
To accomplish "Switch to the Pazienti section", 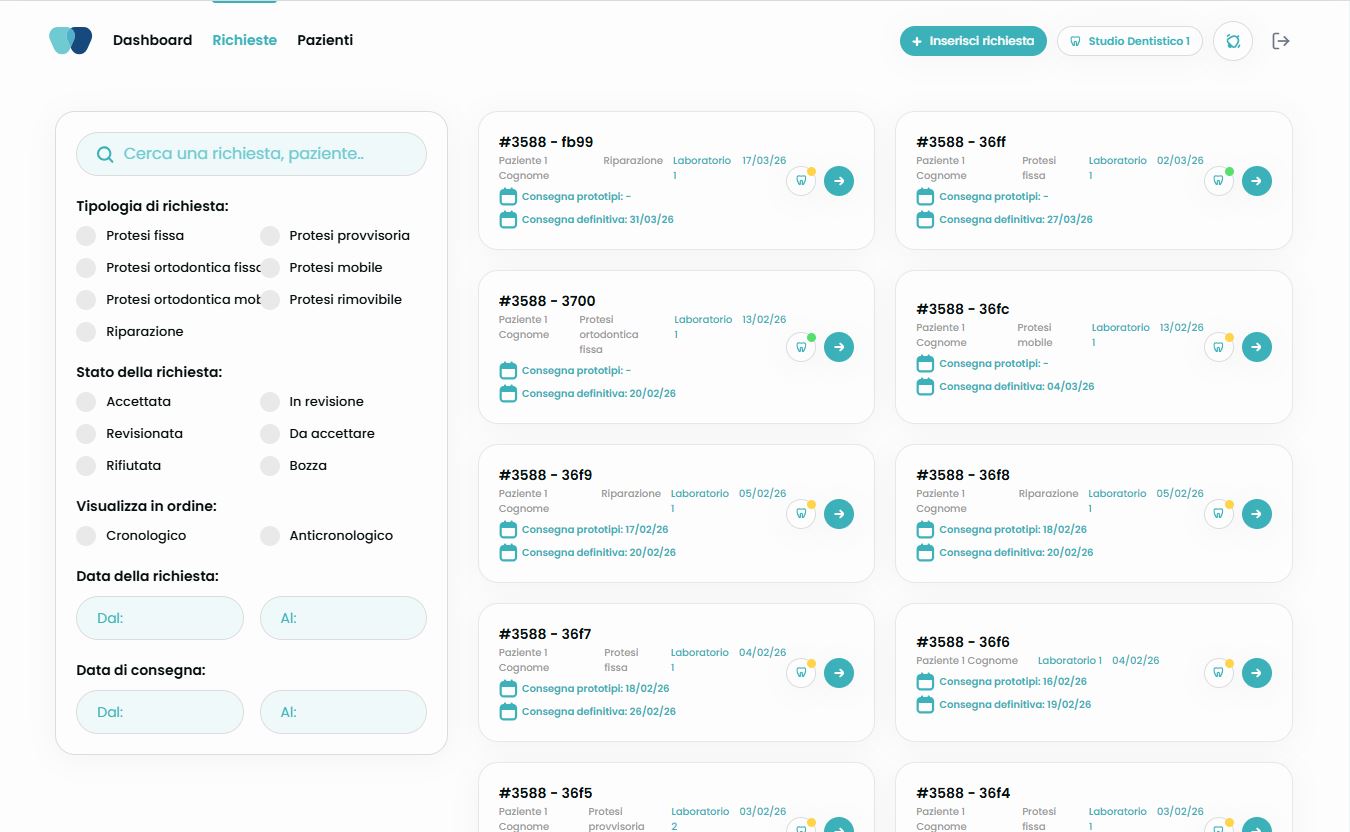I will 325,40.
